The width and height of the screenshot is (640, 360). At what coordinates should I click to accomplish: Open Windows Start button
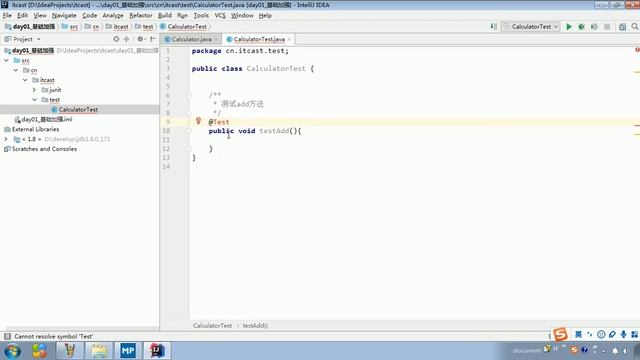click(13, 351)
